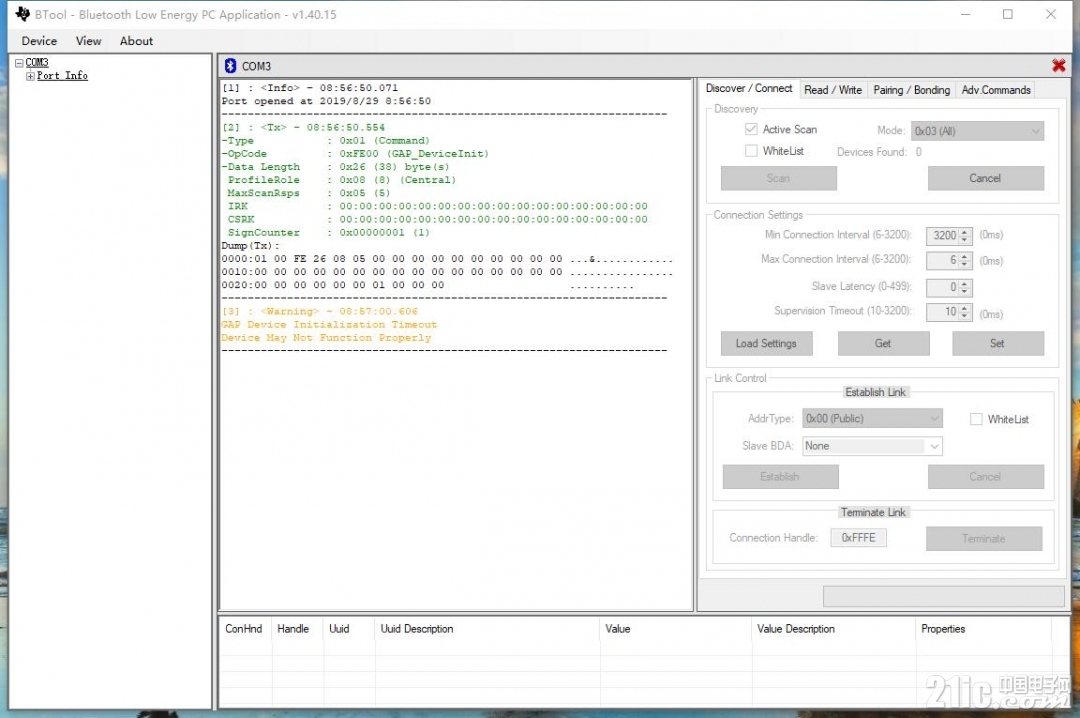Click the Scan button
This screenshot has height=718, width=1080.
click(778, 178)
